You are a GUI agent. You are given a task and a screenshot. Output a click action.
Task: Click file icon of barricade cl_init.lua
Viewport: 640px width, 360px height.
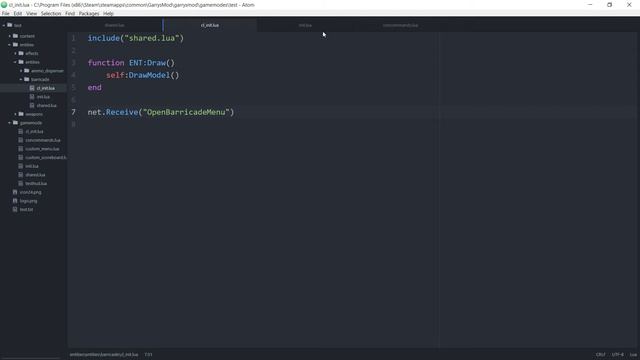coord(32,88)
